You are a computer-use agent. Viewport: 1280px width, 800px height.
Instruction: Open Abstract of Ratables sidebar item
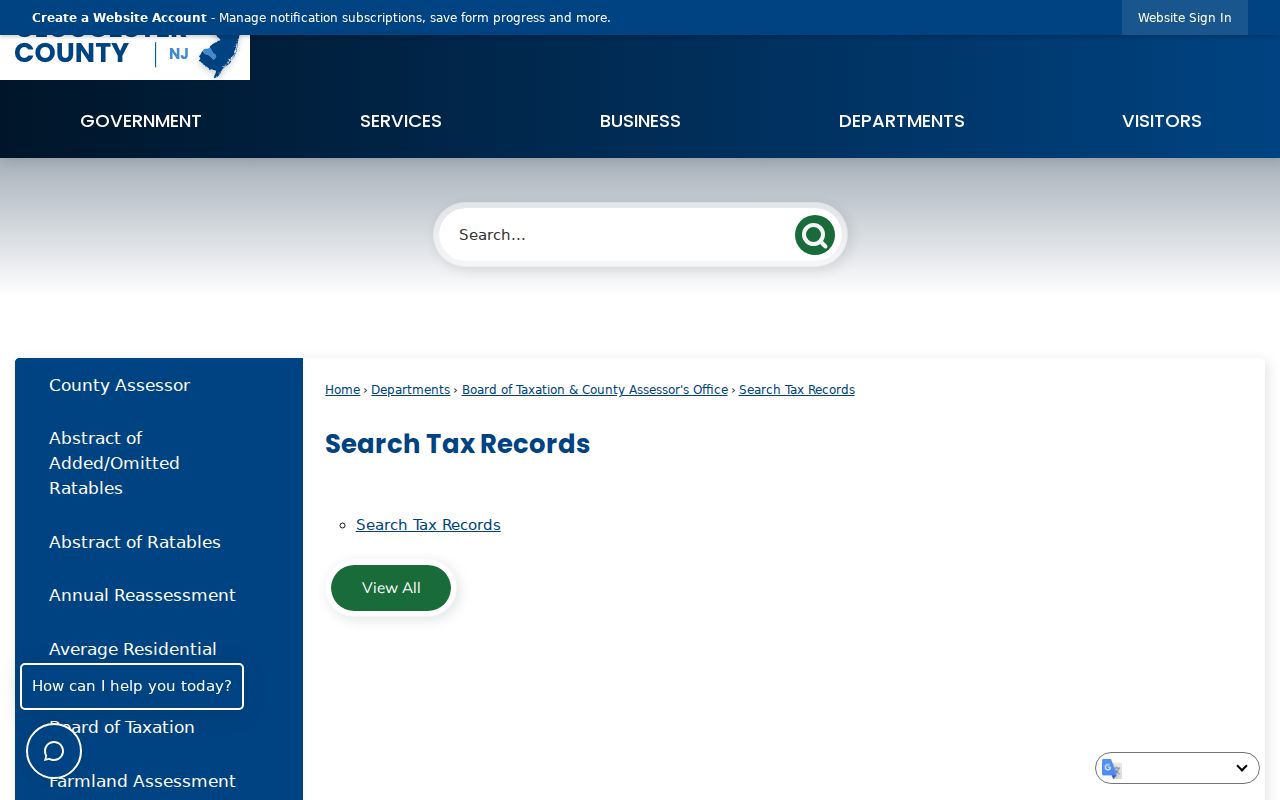pos(135,542)
